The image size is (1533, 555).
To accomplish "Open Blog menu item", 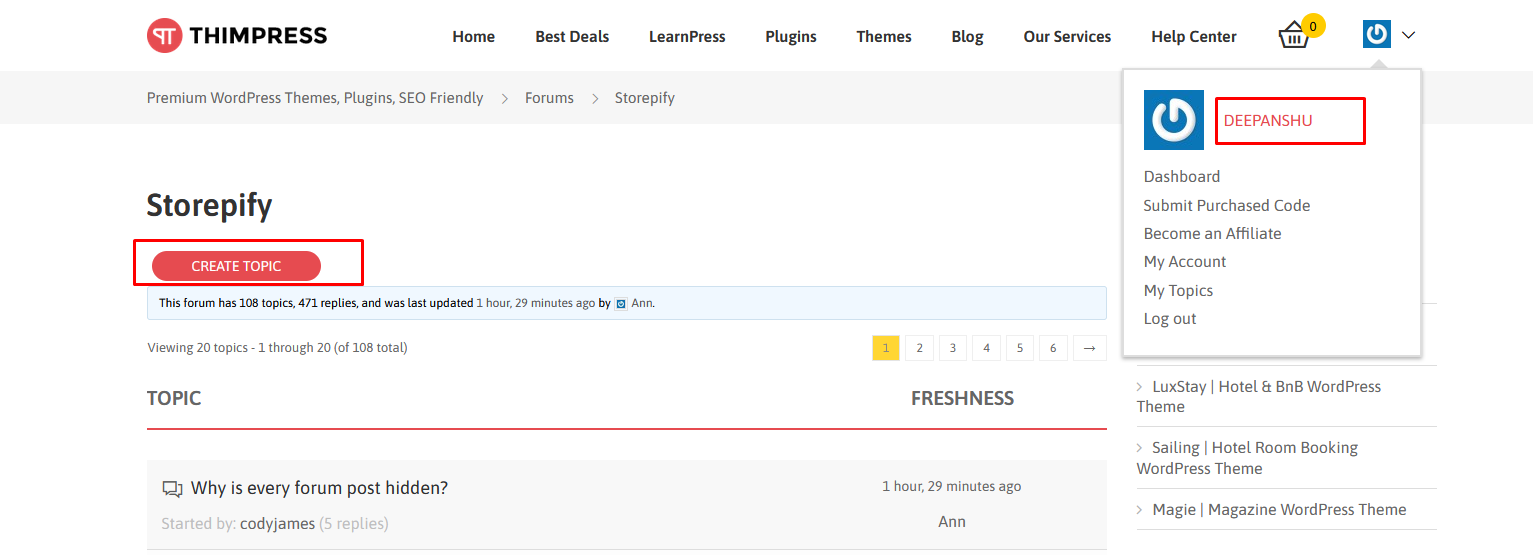I will pyautogui.click(x=967, y=36).
